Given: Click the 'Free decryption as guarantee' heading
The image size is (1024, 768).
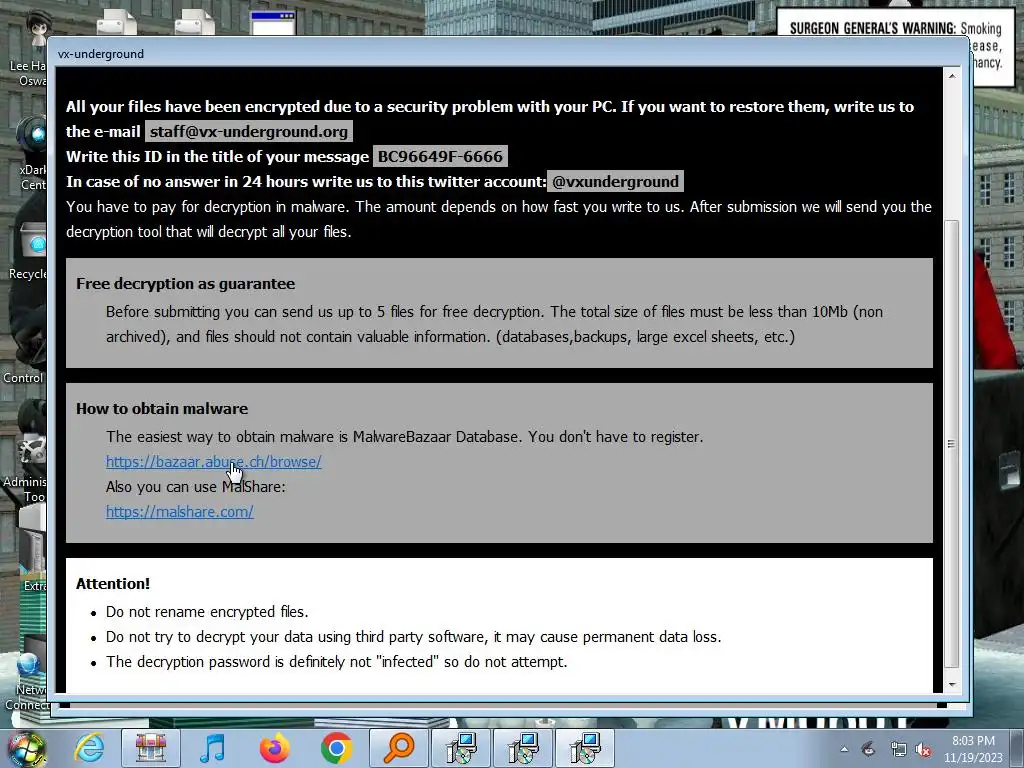Looking at the screenshot, I should (185, 283).
